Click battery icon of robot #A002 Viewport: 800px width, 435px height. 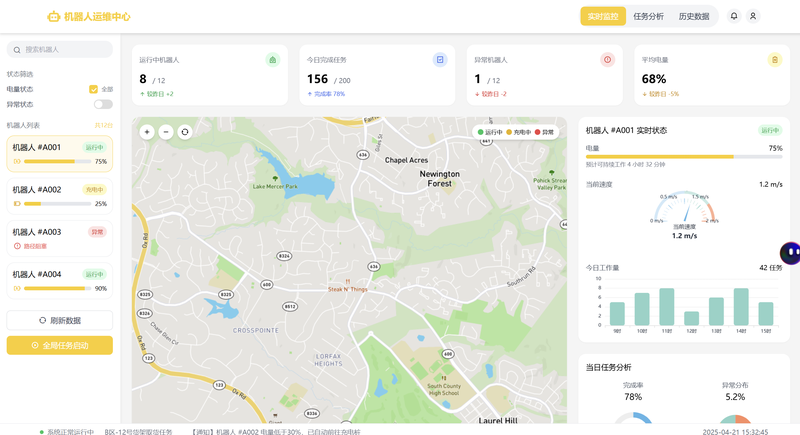coord(17,204)
